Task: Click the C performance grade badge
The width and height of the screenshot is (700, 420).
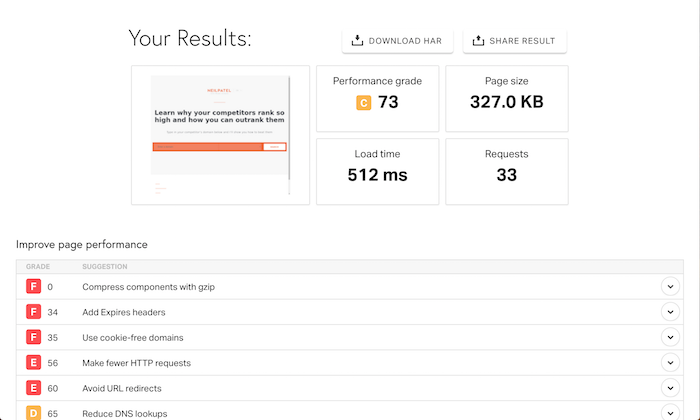Action: pos(363,102)
